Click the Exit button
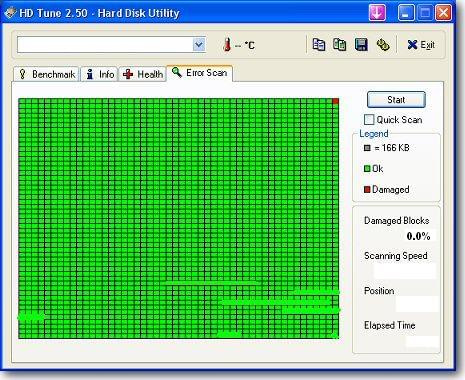The width and height of the screenshot is (465, 380). tap(421, 45)
